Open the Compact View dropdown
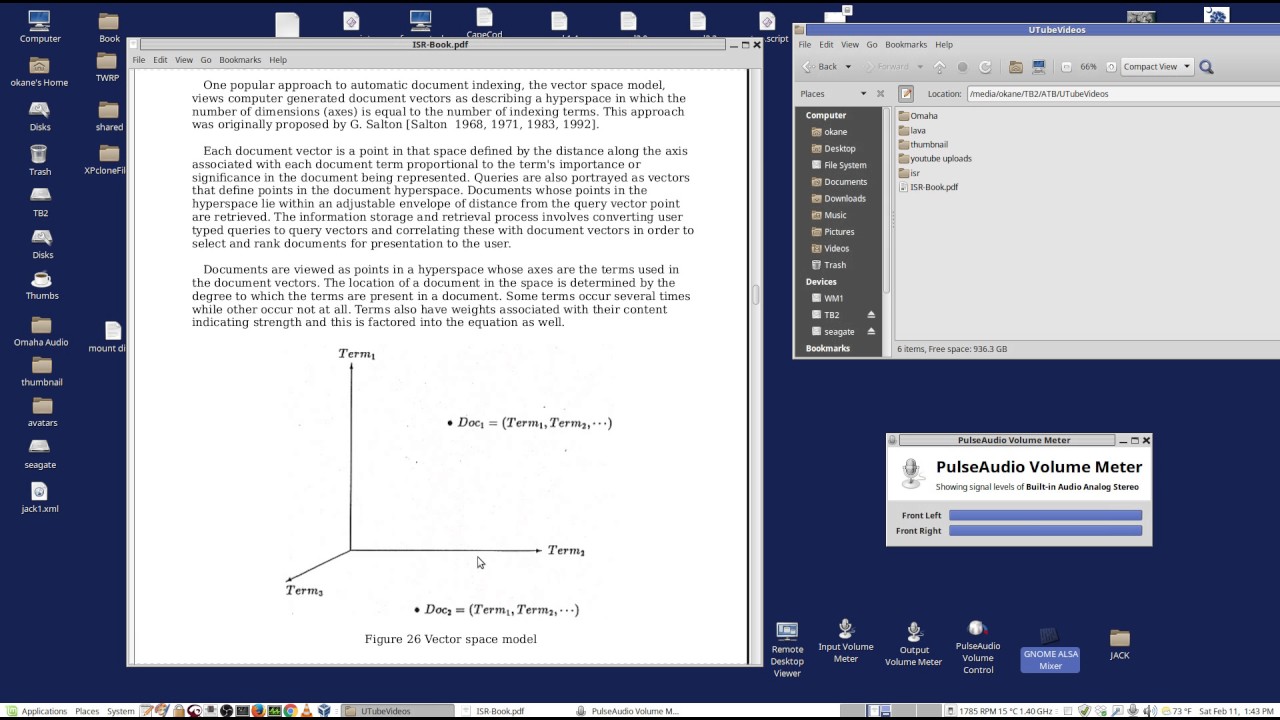This screenshot has width=1280, height=720. (x=1157, y=67)
